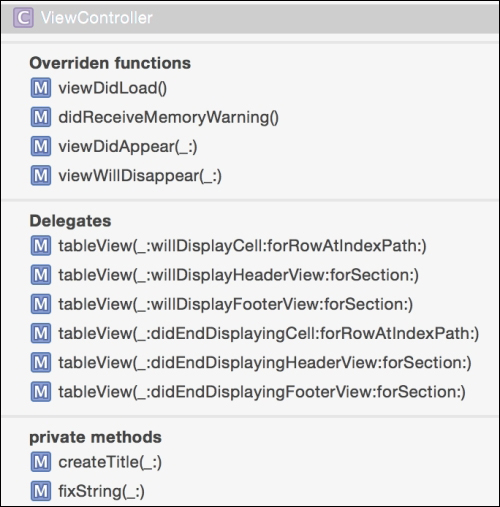Image resolution: width=500 pixels, height=507 pixels.
Task: Jump to tableView didEndDisplayingFooterView:forSection: method
Action: (x=262, y=392)
